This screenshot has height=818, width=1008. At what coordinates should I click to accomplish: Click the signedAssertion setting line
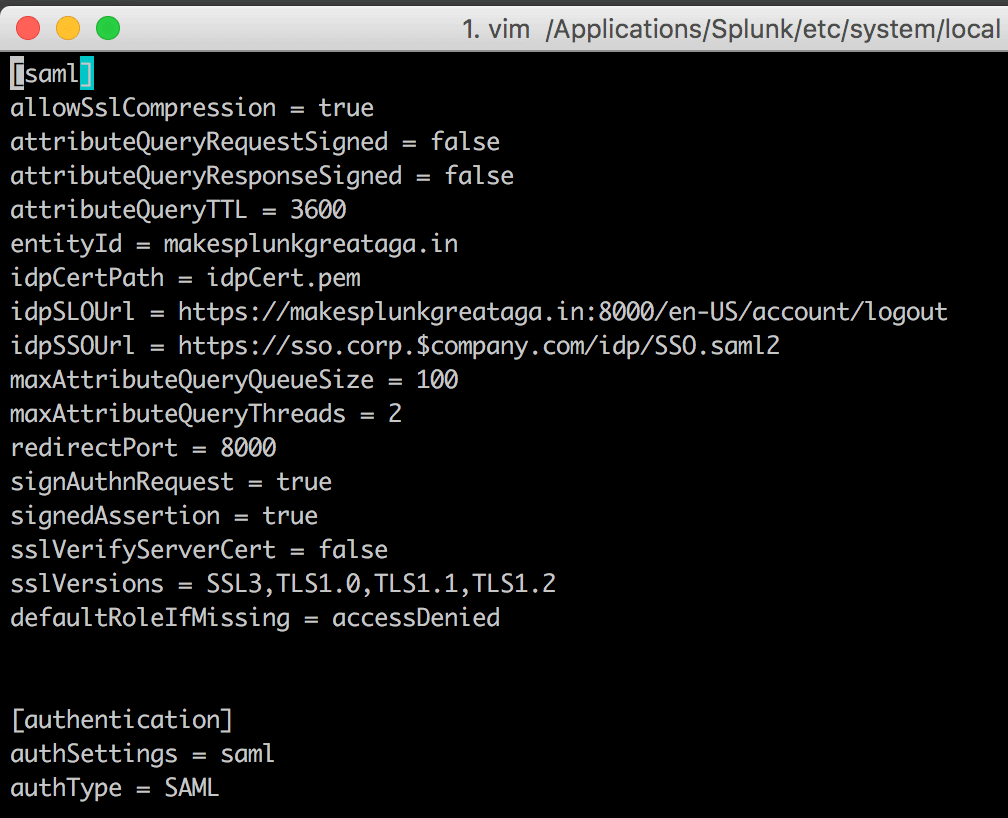150,515
